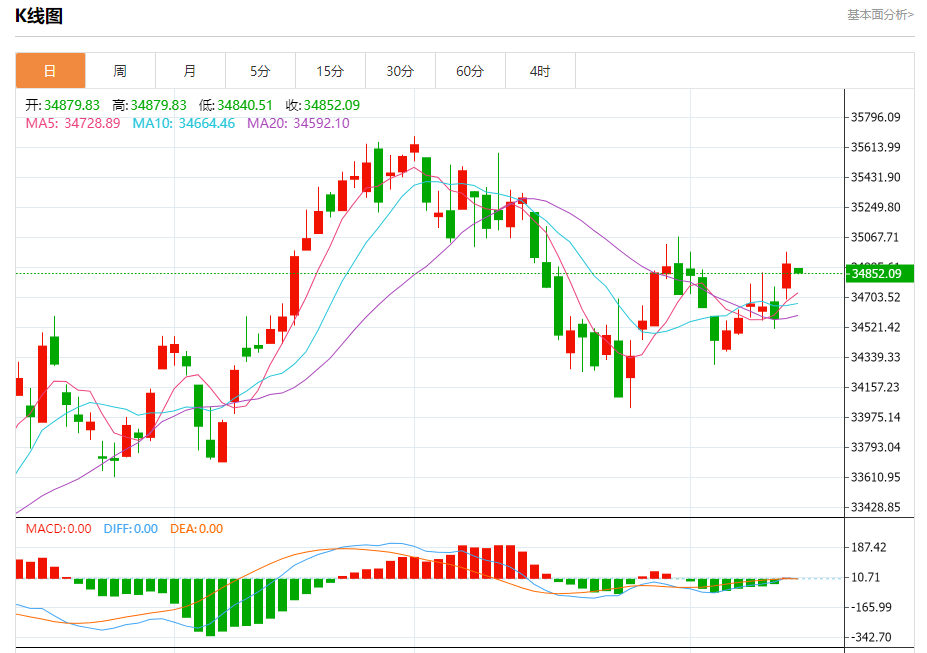
Task: Open the 30分 interval tab
Action: [x=400, y=71]
